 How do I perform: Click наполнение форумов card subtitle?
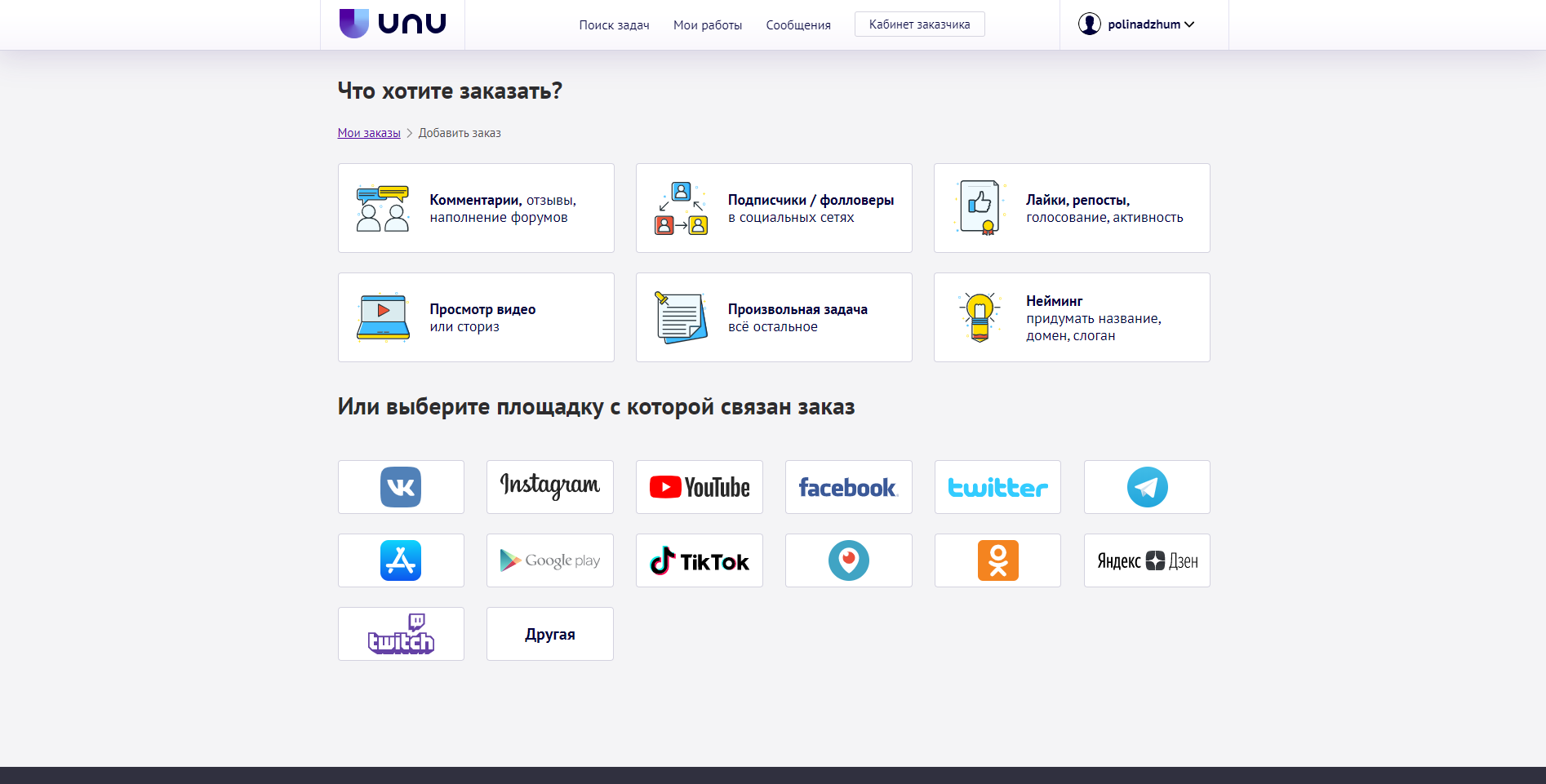pyautogui.click(x=499, y=218)
